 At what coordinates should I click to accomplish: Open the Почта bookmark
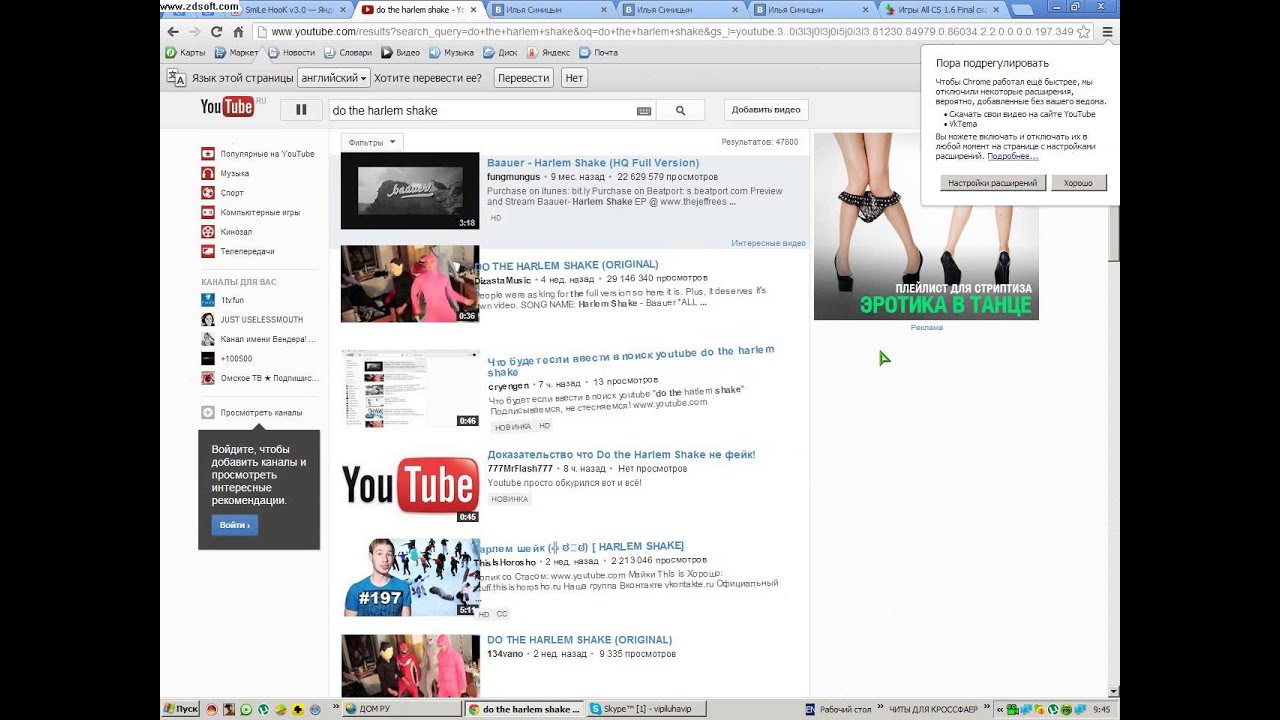(x=599, y=52)
